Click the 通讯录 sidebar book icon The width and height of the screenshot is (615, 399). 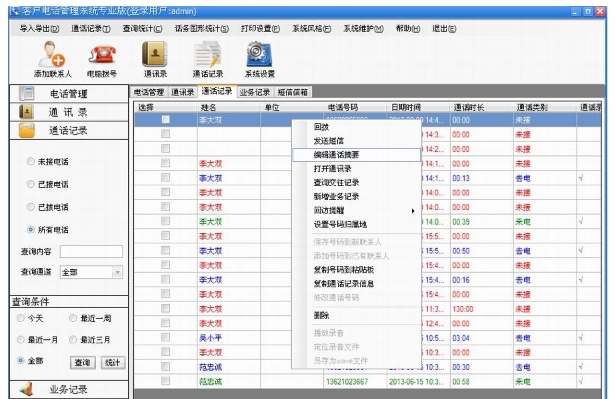27,112
